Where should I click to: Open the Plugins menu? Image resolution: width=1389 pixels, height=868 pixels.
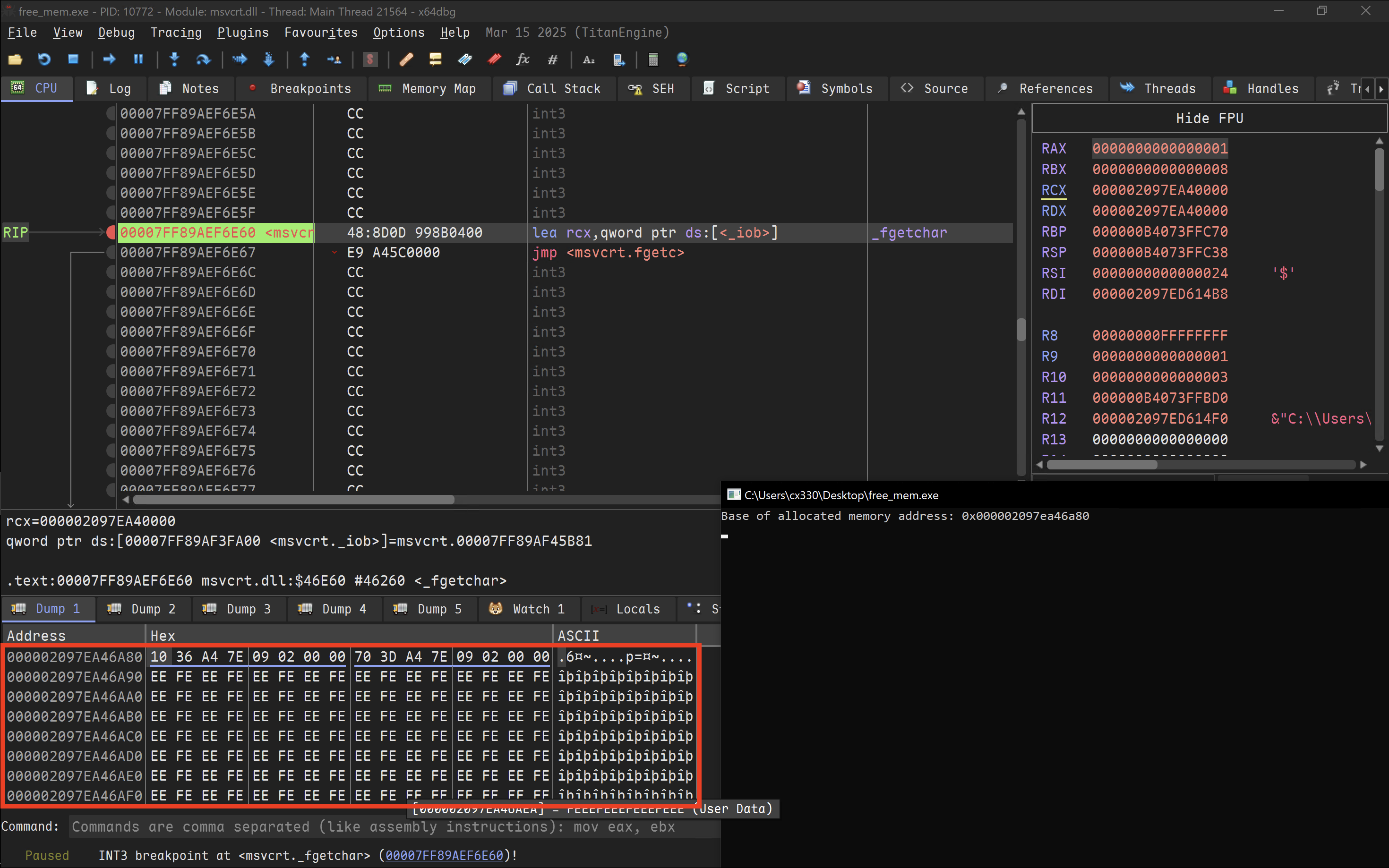pos(243,33)
